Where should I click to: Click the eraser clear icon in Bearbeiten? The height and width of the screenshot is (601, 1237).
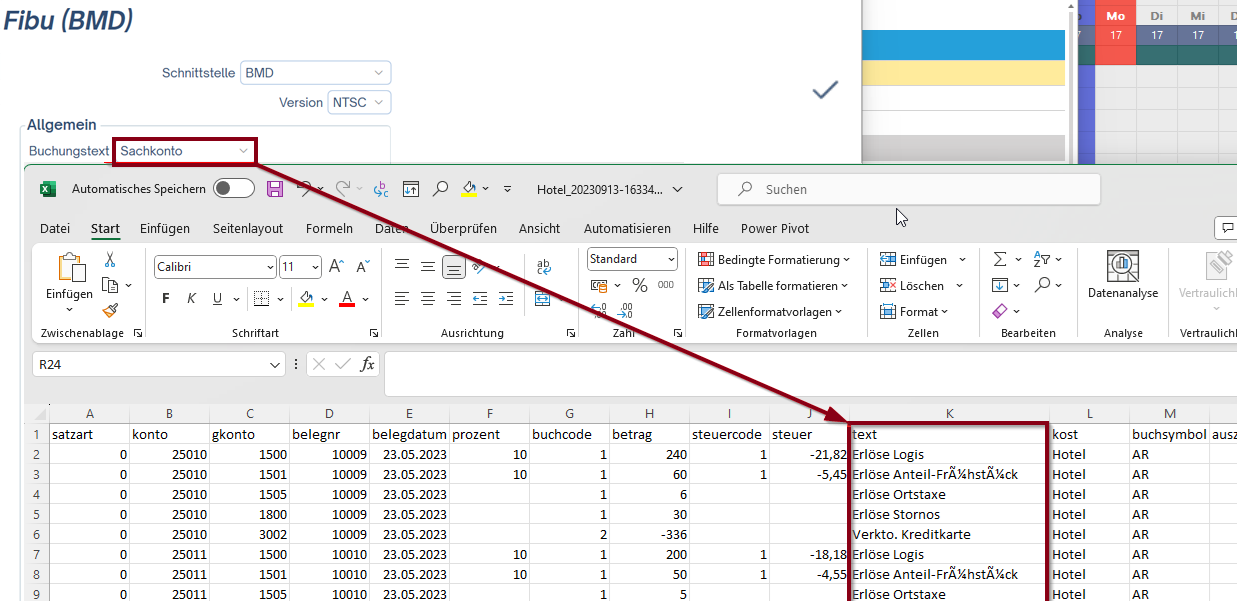(1000, 312)
